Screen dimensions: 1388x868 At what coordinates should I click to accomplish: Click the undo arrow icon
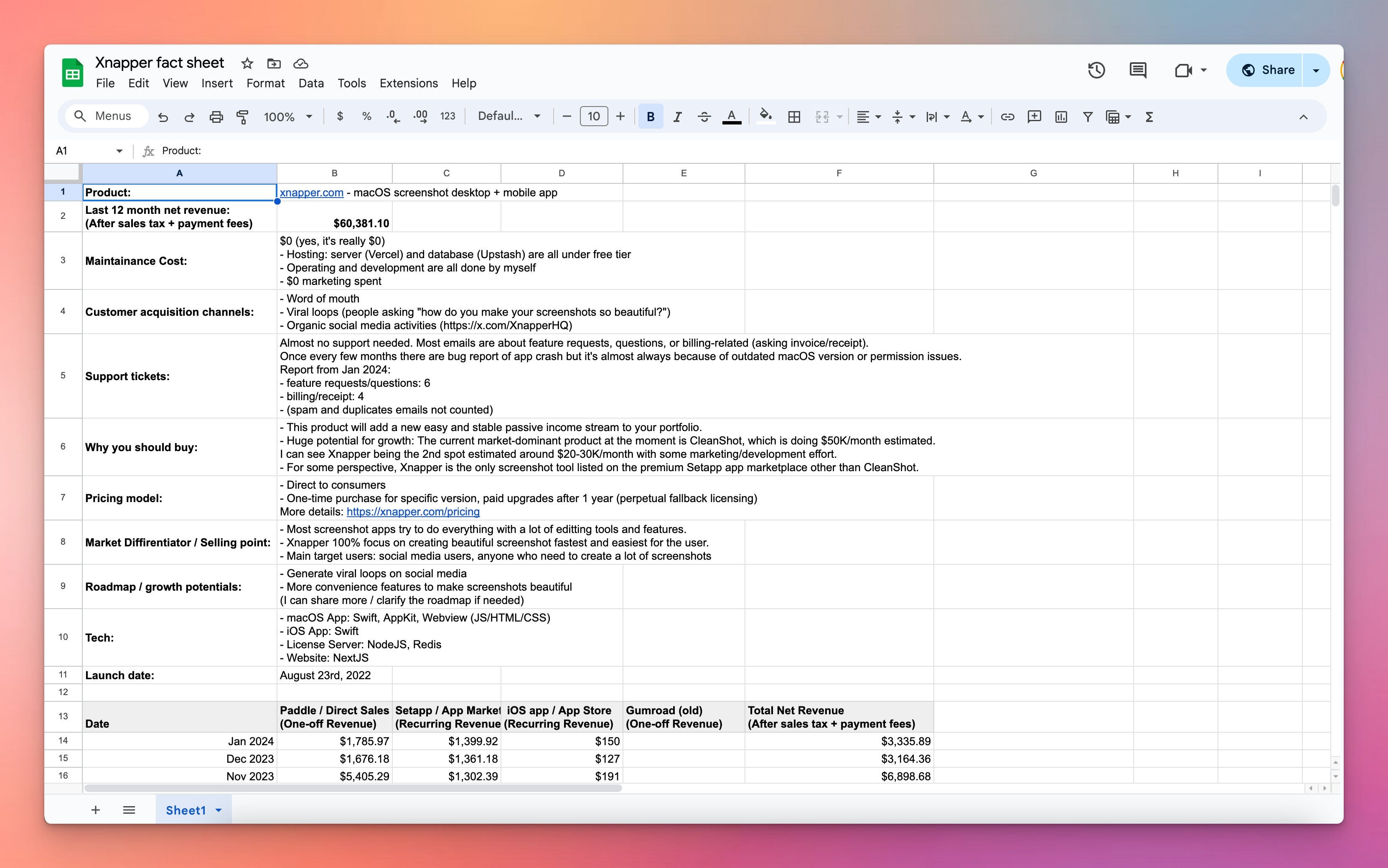[163, 117]
